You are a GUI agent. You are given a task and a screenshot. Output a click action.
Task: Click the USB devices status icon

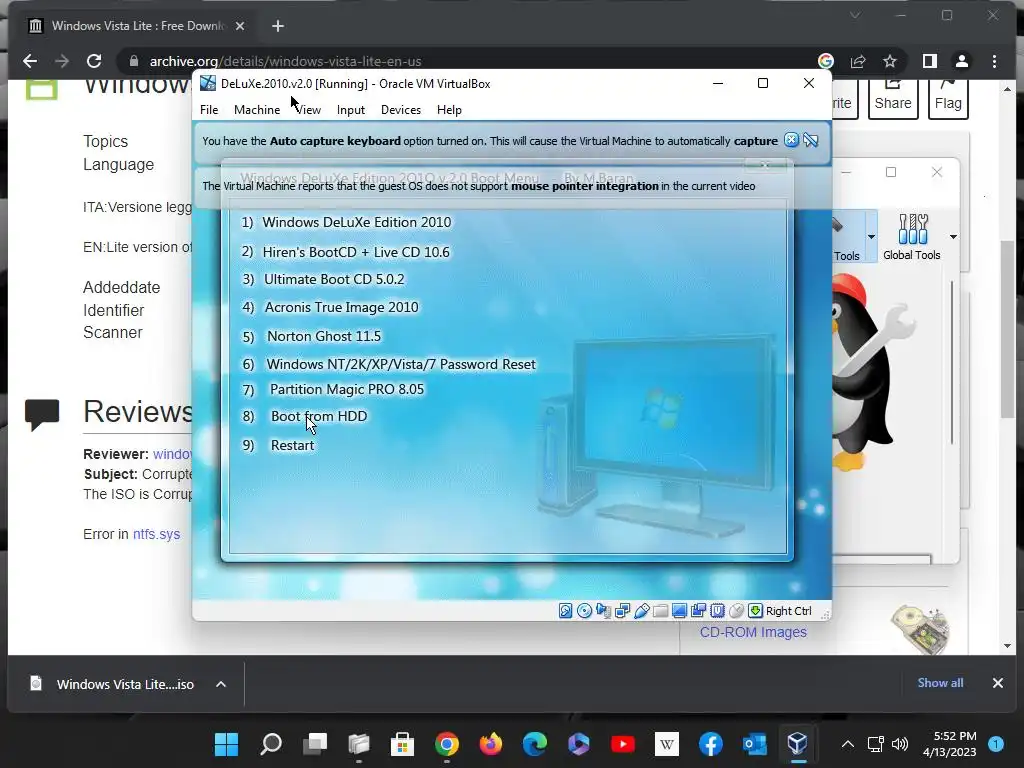[642, 611]
